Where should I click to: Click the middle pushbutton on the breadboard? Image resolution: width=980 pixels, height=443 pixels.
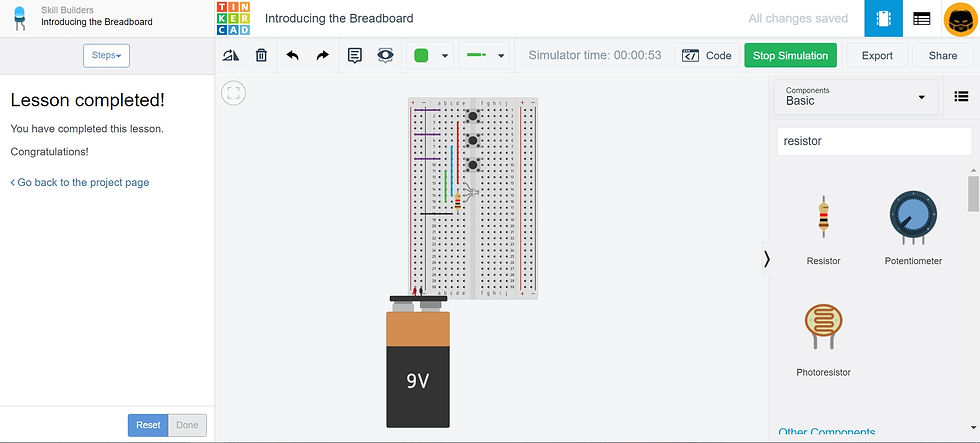click(473, 141)
